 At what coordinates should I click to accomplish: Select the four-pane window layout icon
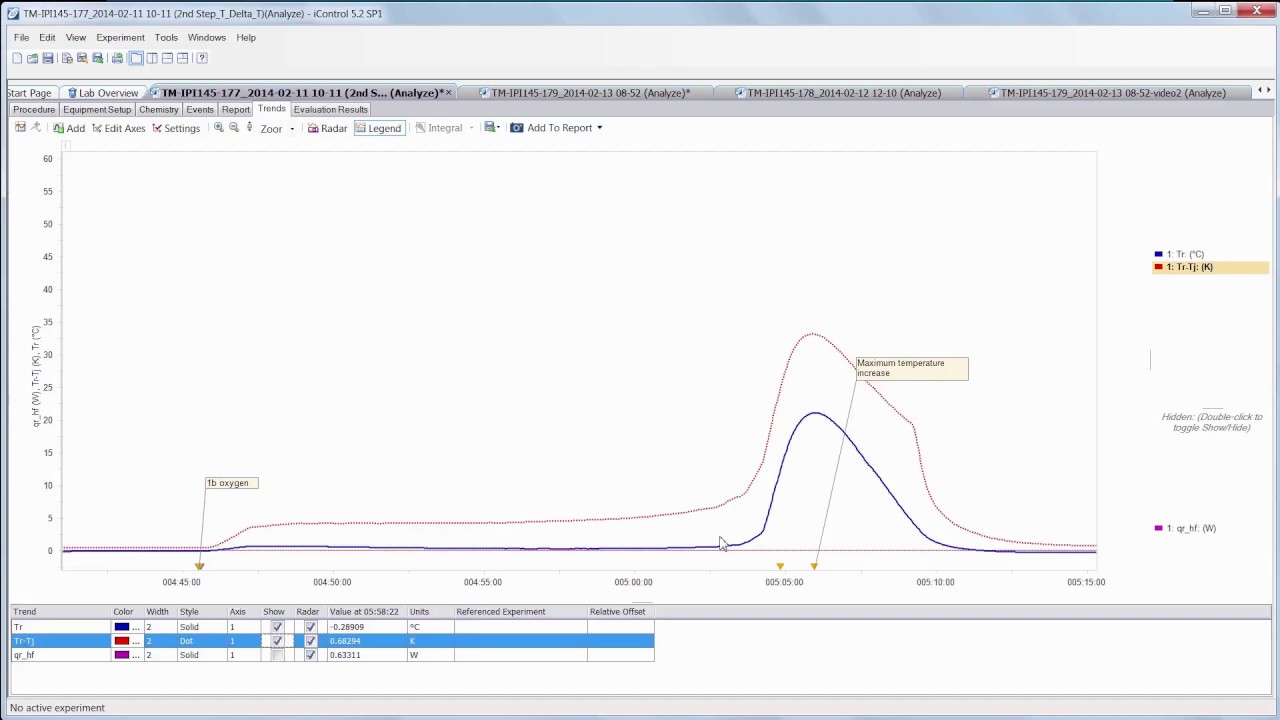point(182,58)
